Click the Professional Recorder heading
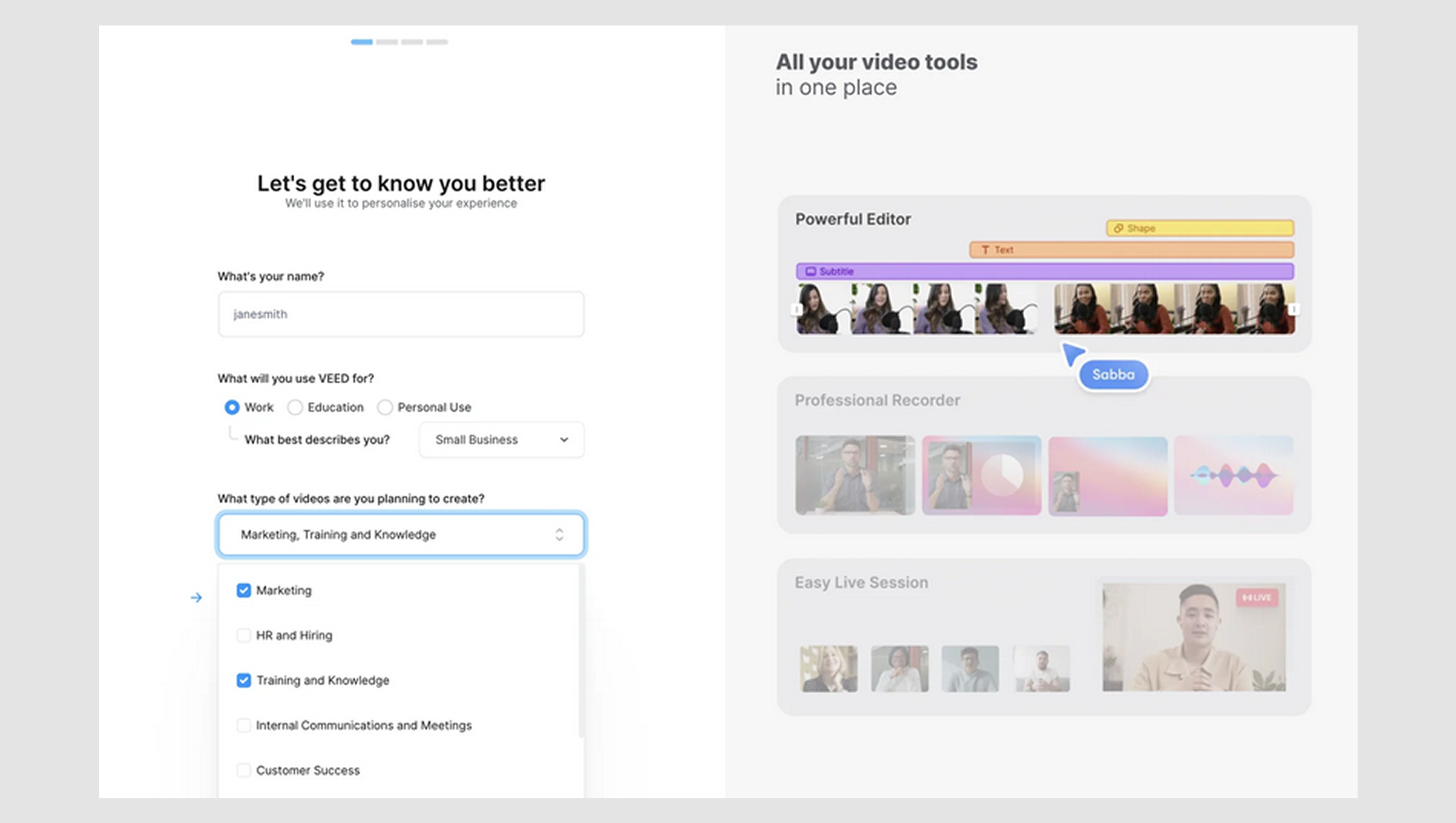Image resolution: width=1456 pixels, height=823 pixels. [877, 401]
